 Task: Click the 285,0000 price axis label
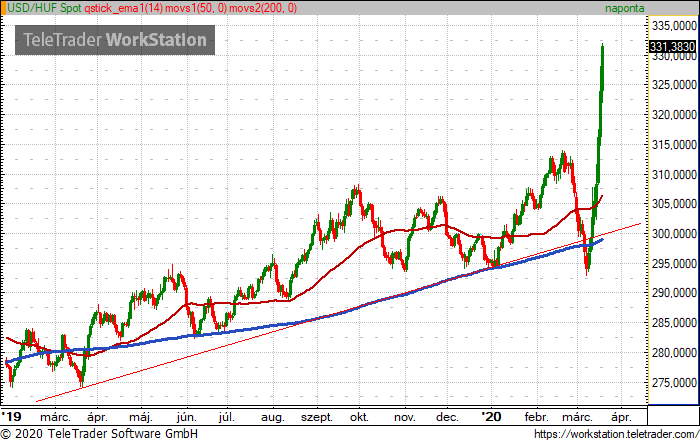click(674, 322)
